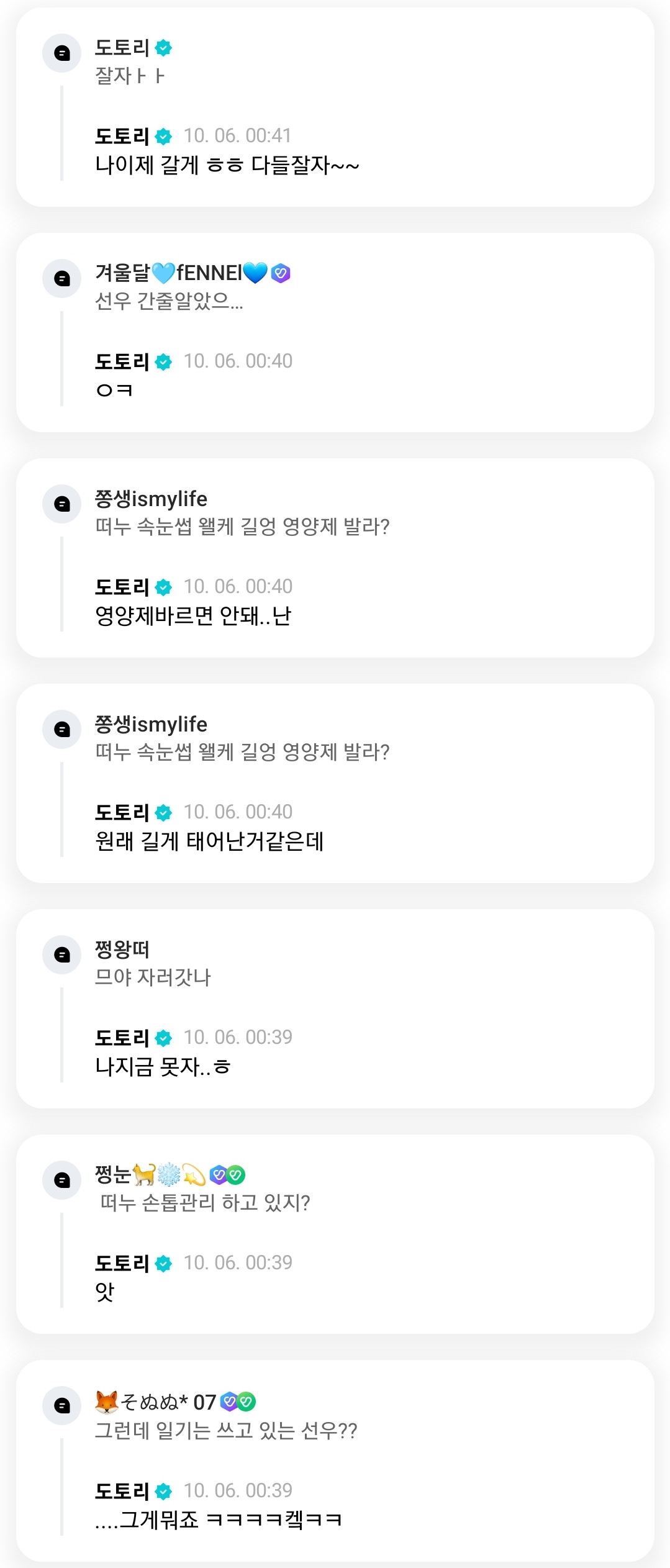
Task: Click the 10. 06. 00:41 timestamp
Action: click(x=237, y=135)
